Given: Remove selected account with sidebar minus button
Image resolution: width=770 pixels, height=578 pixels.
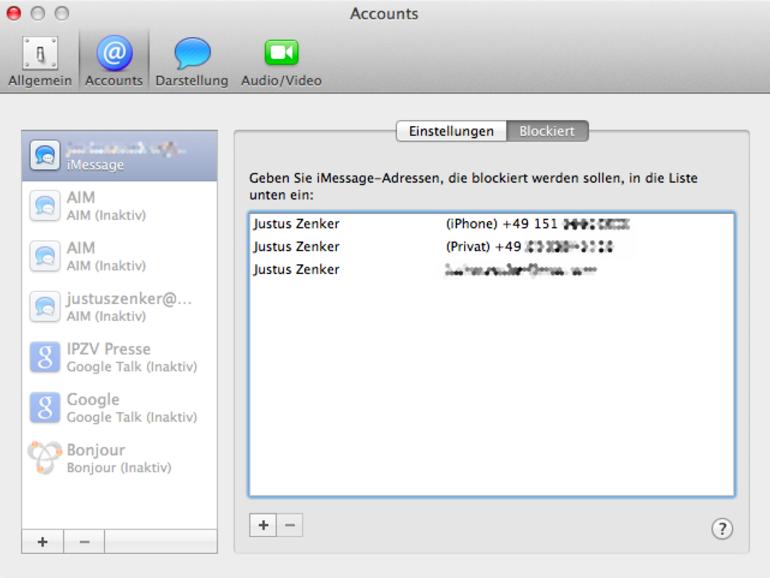Looking at the screenshot, I should point(84,542).
